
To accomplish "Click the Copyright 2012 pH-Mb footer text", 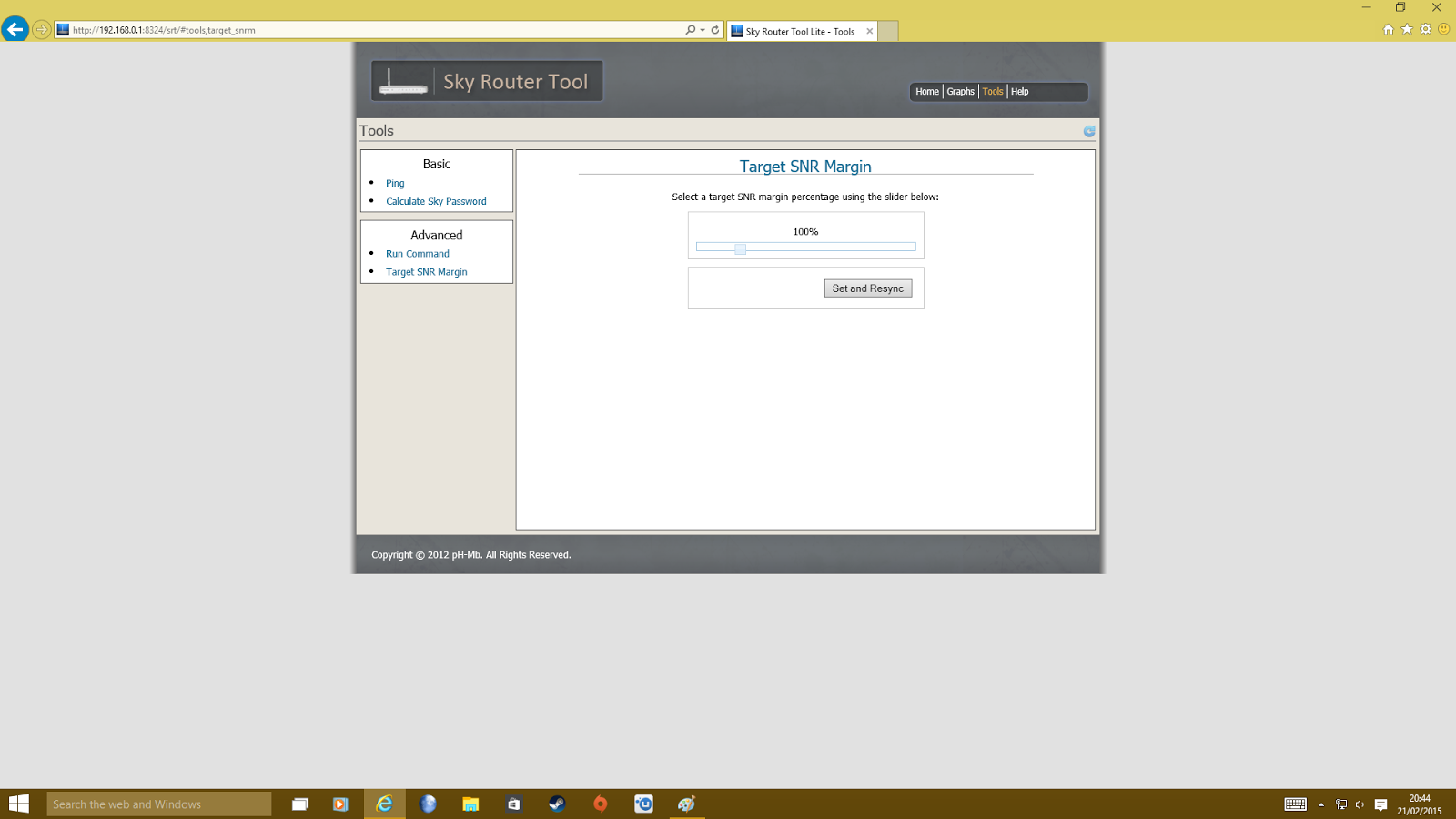I will tap(471, 555).
